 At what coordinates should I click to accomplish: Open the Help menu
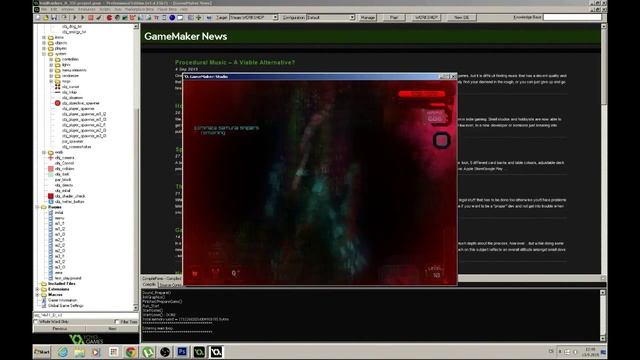184,9
